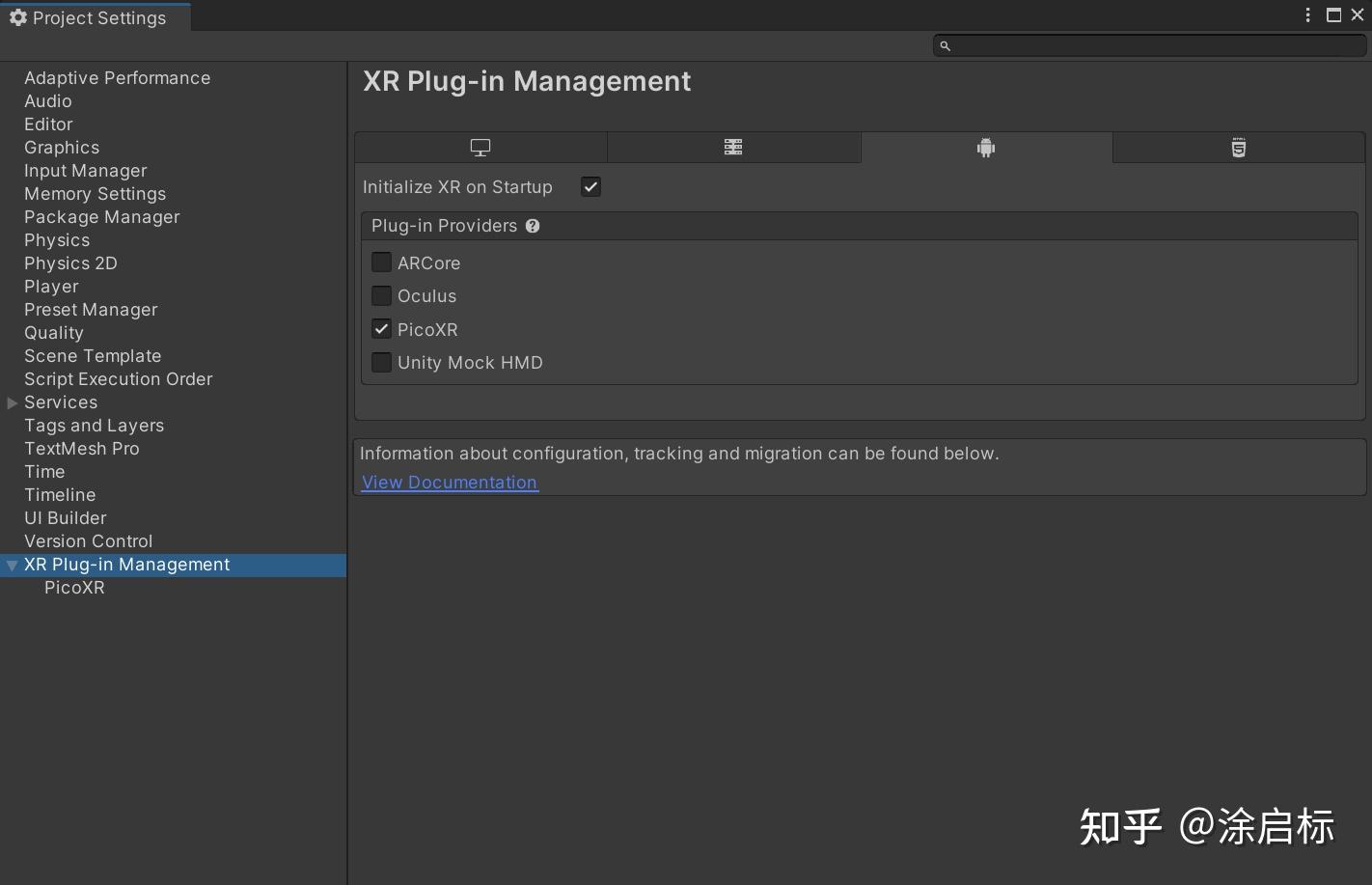Viewport: 1372px width, 885px height.
Task: Open the Dedicated Server platform tab
Action: [x=733, y=148]
